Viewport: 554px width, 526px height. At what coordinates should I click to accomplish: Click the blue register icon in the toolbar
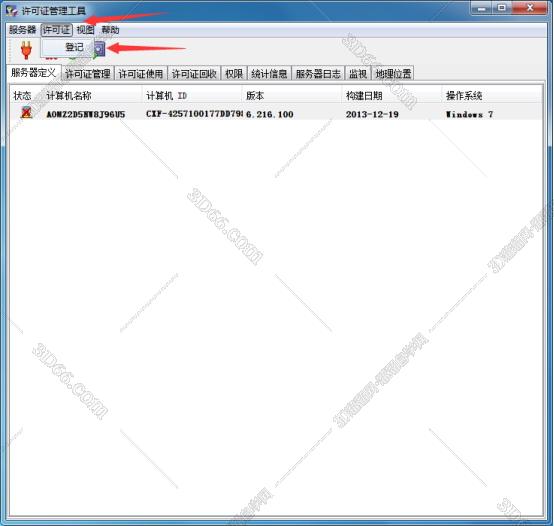pos(100,49)
